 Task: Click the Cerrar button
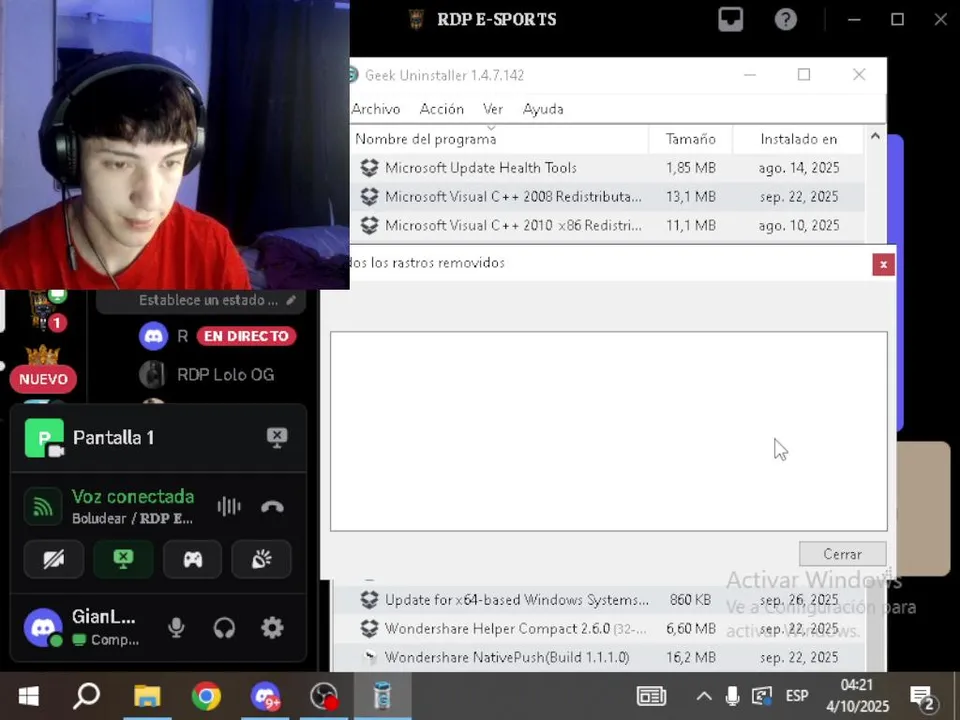842,554
